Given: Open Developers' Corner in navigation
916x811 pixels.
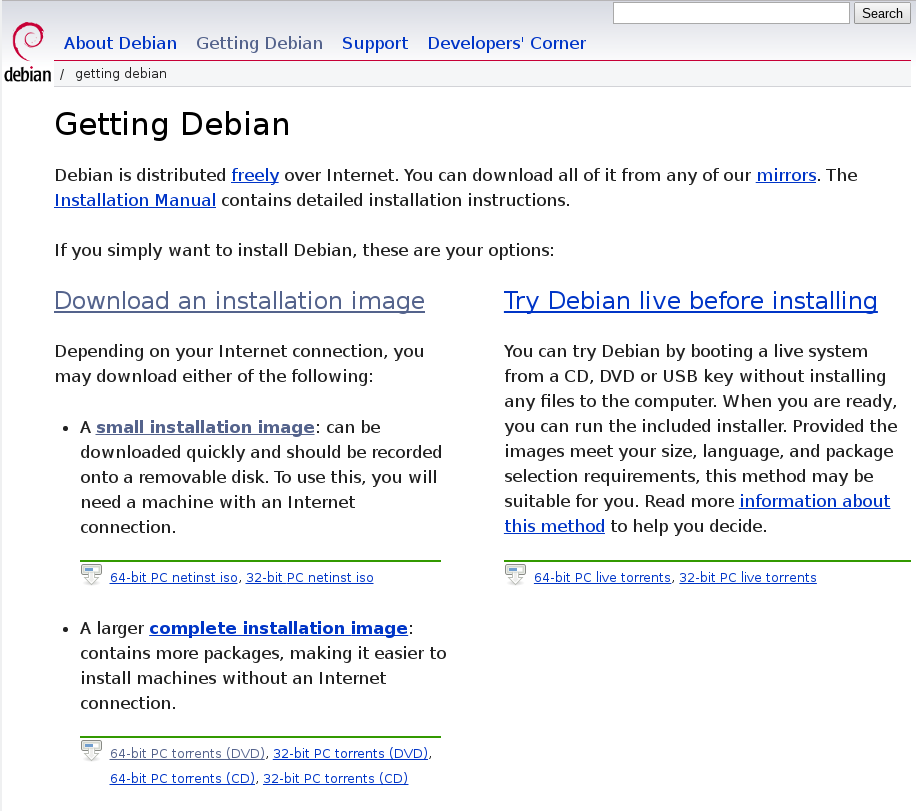Looking at the screenshot, I should coord(506,43).
